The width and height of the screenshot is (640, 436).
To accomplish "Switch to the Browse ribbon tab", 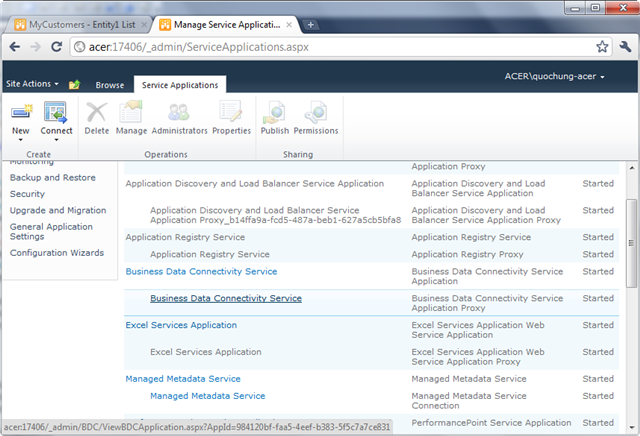I will coord(109,85).
